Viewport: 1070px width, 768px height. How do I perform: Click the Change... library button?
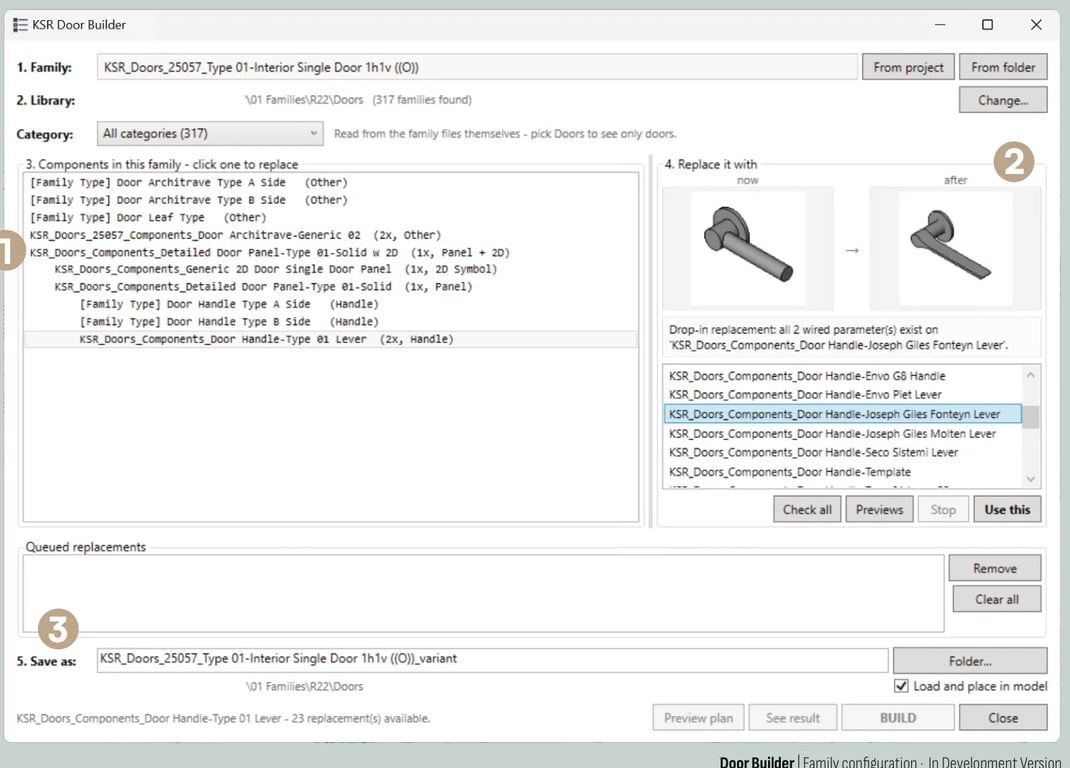(x=1002, y=100)
